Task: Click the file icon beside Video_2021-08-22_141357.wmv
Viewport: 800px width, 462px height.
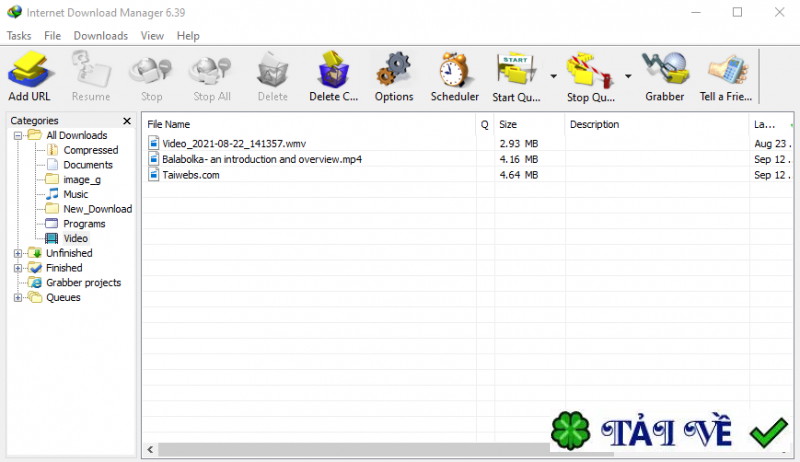Action: (x=154, y=143)
